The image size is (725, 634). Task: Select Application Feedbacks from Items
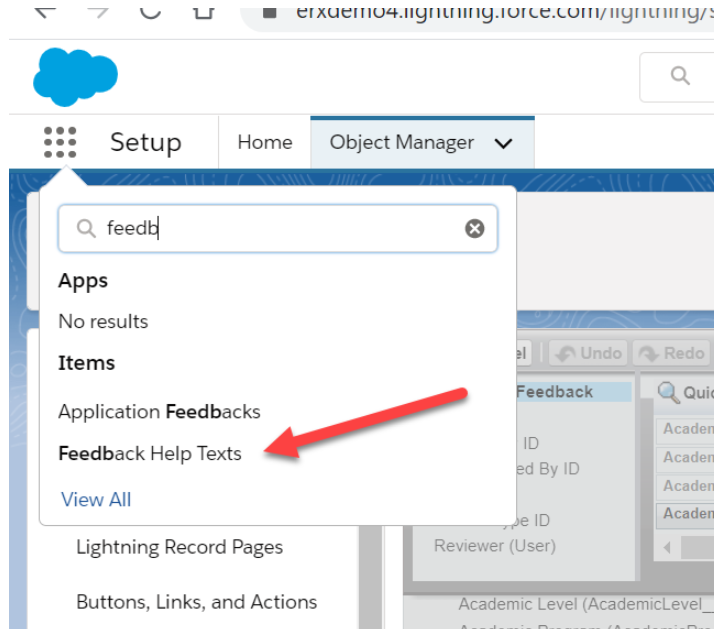159,412
